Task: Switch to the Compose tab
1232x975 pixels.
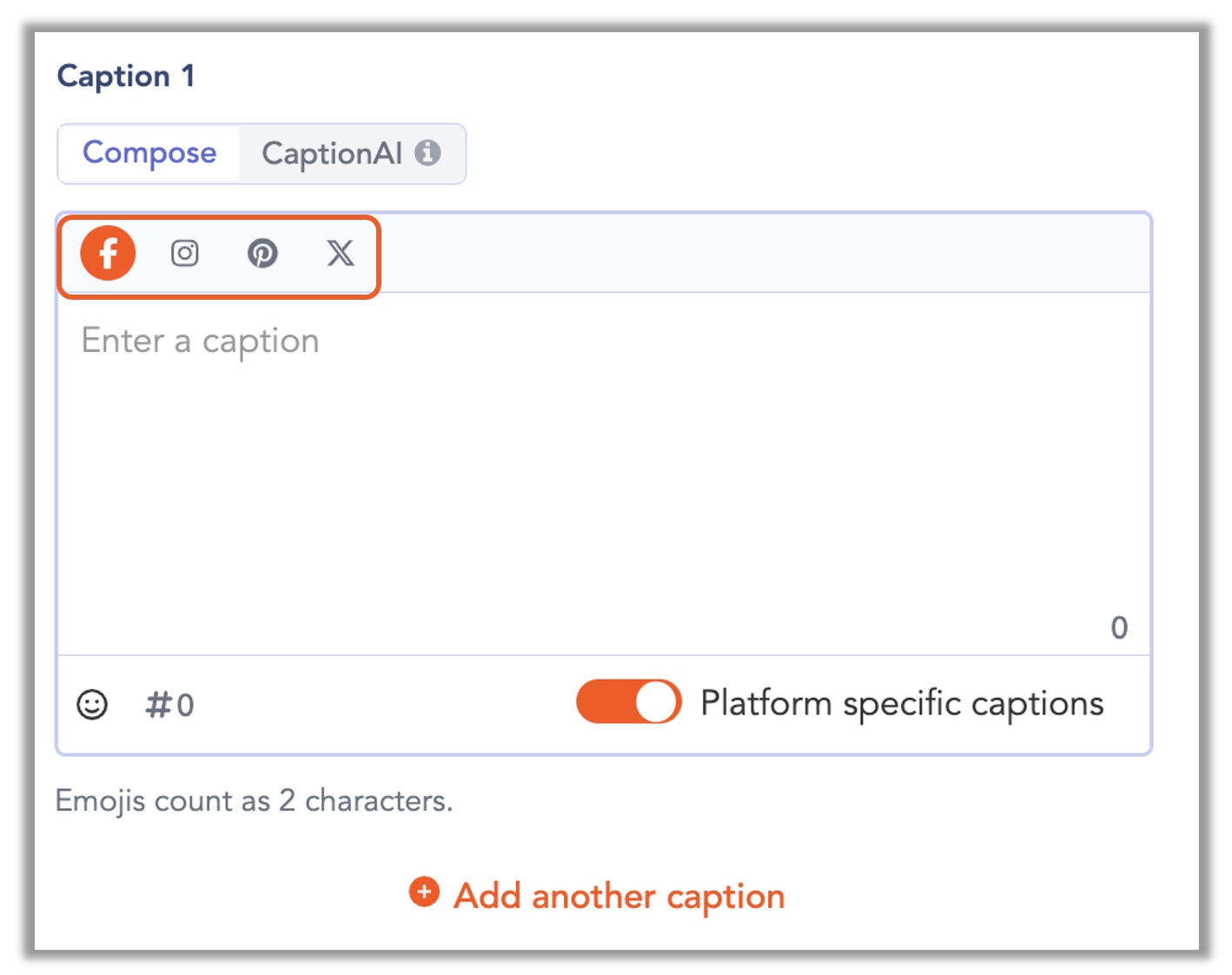Action: (149, 153)
